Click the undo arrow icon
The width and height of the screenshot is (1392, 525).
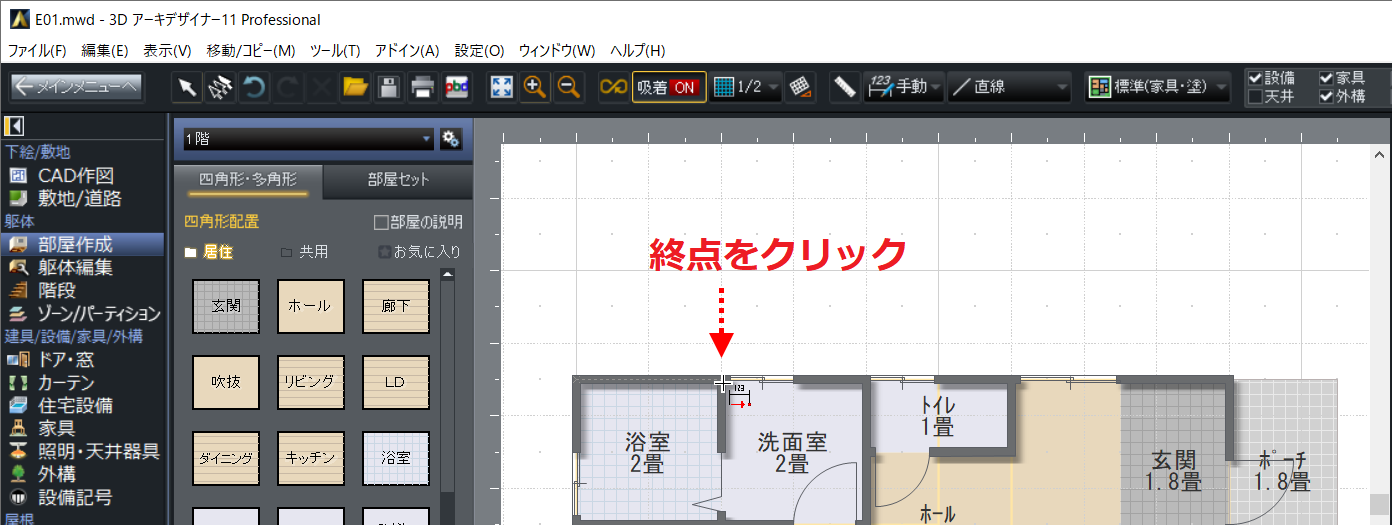pos(255,87)
